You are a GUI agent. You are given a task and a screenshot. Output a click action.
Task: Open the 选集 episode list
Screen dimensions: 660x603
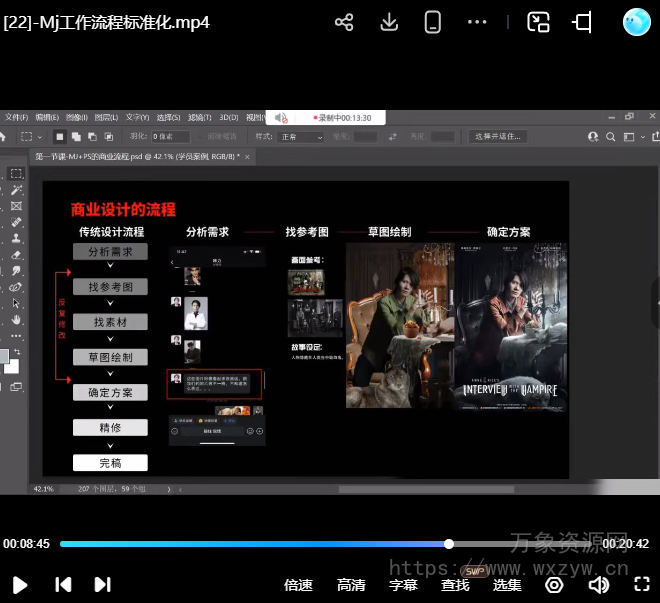coord(507,585)
